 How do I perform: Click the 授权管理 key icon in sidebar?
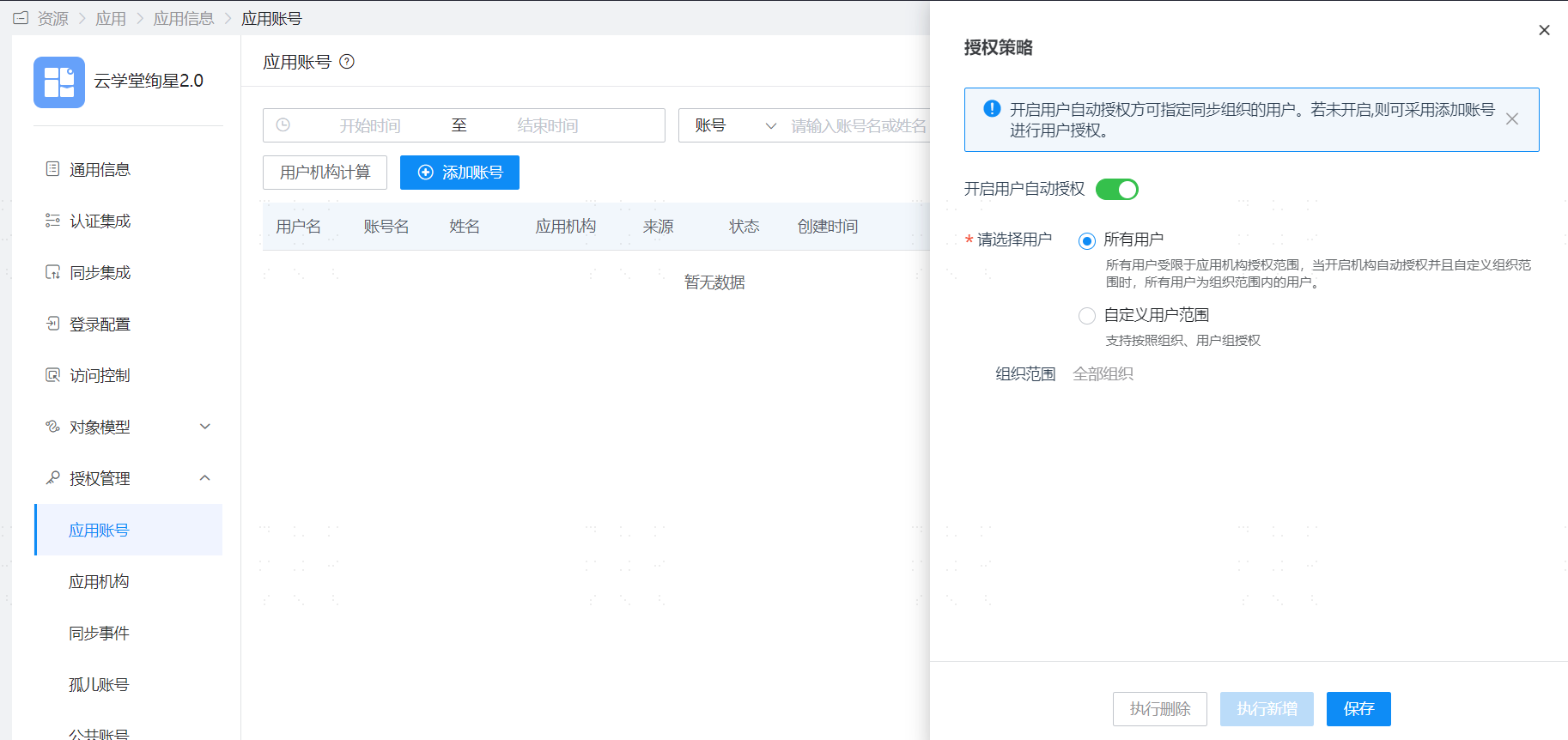(x=52, y=478)
